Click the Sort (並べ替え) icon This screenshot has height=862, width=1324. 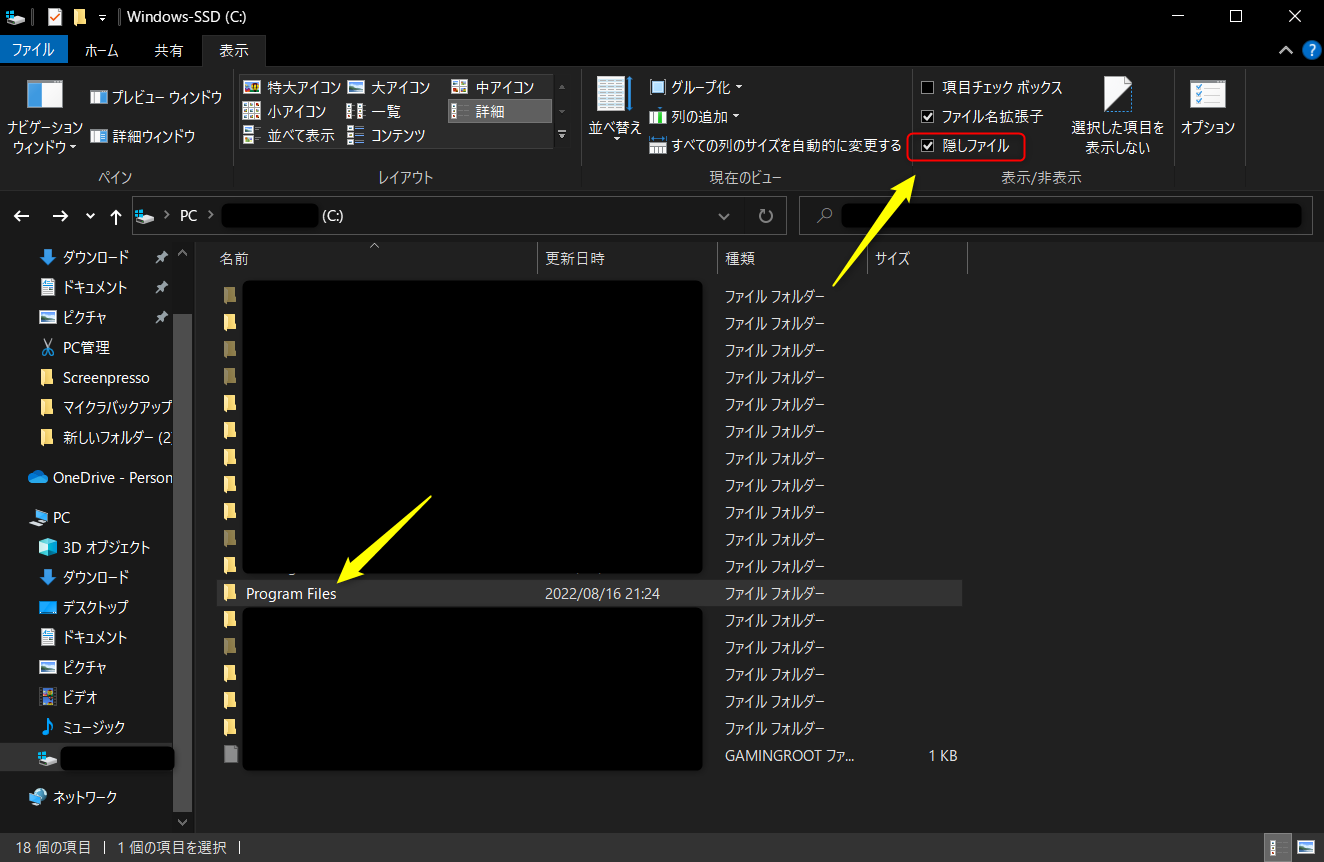614,96
